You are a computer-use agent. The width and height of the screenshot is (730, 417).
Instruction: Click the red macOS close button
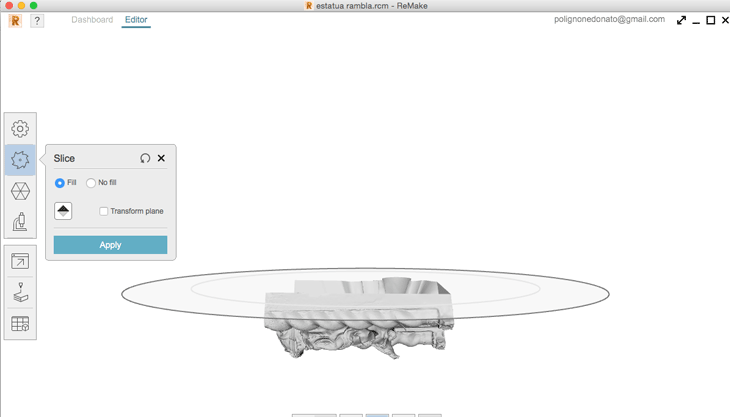click(9, 6)
